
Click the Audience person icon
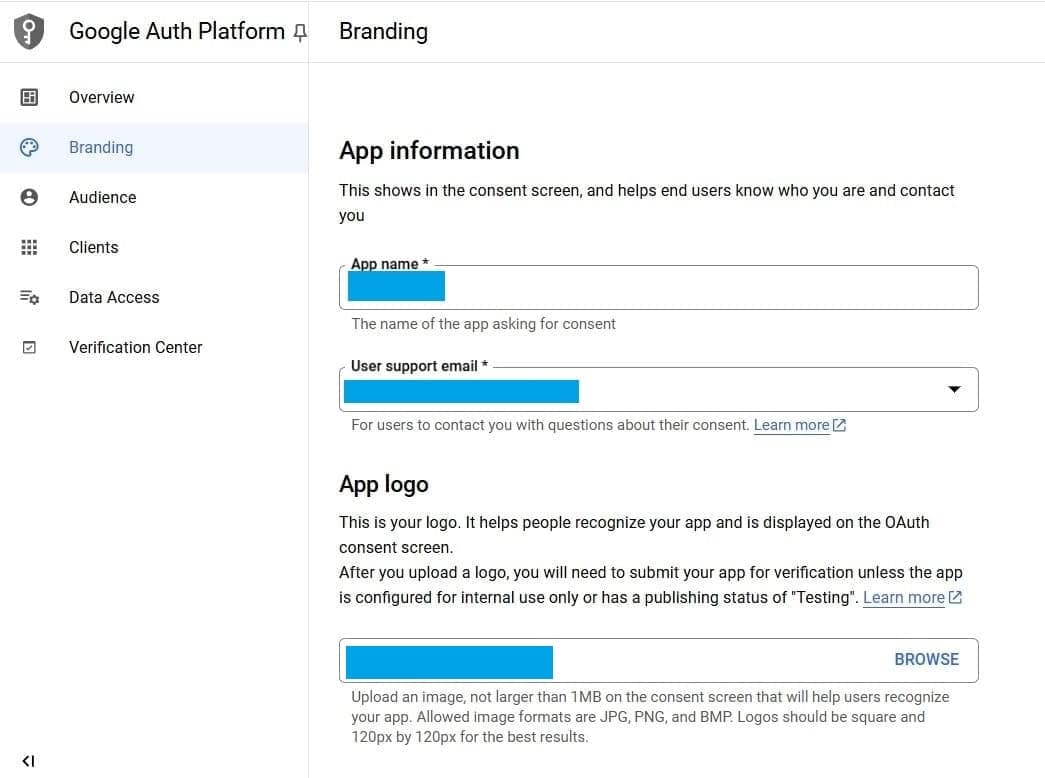pos(31,197)
